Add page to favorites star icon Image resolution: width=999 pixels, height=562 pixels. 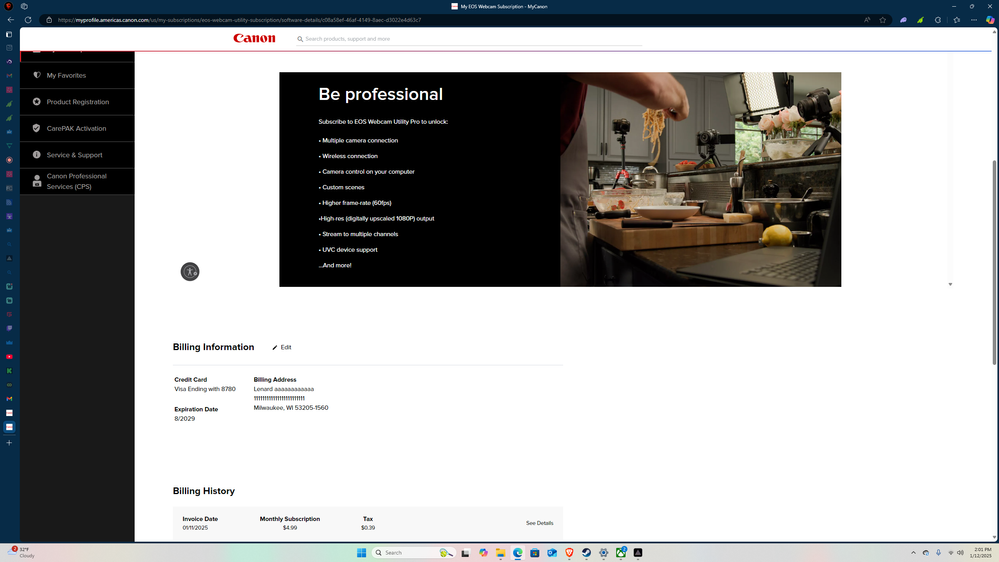[882, 20]
